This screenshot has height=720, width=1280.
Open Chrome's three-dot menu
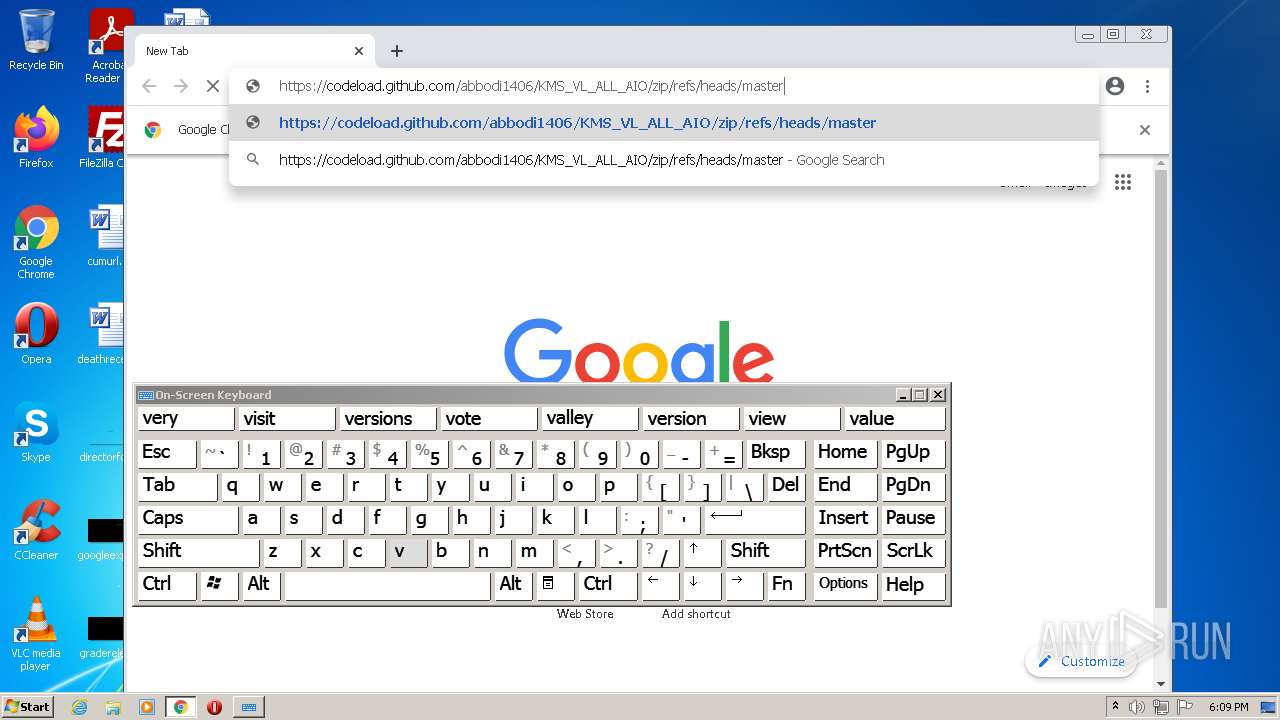click(x=1148, y=86)
